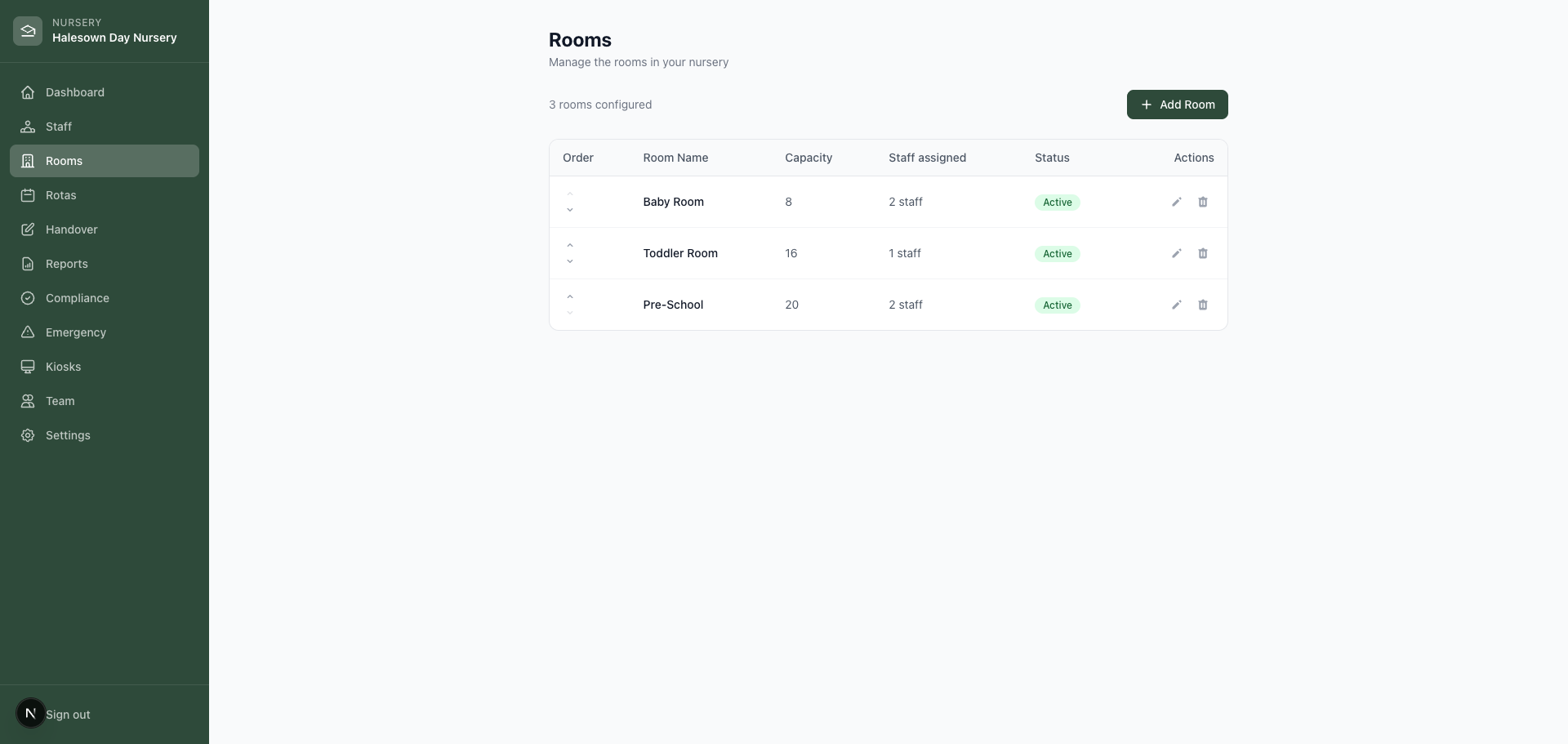Delete Toddler Room using trash icon
1568x744 pixels.
pyautogui.click(x=1203, y=253)
